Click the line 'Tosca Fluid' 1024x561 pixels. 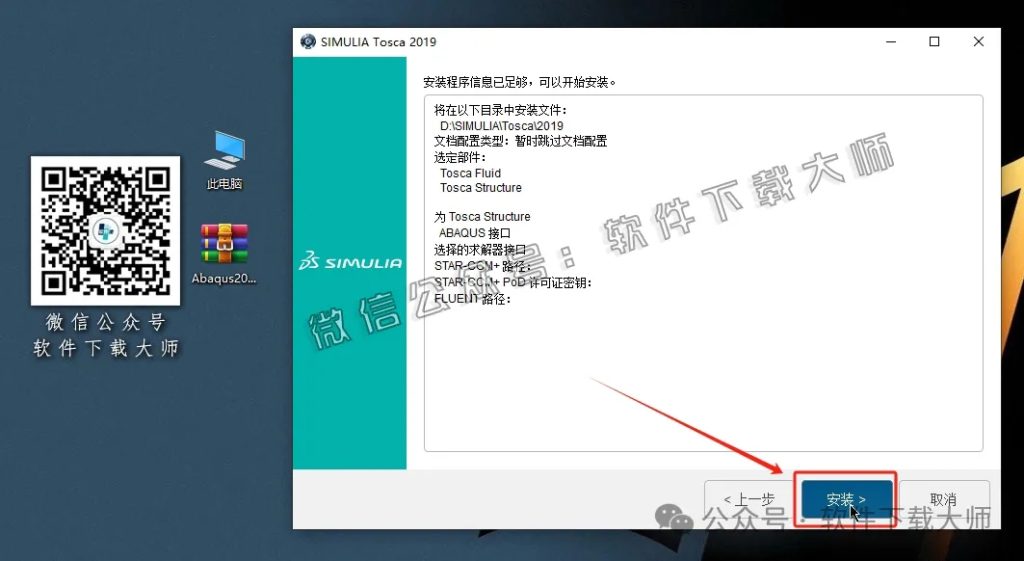click(x=470, y=173)
